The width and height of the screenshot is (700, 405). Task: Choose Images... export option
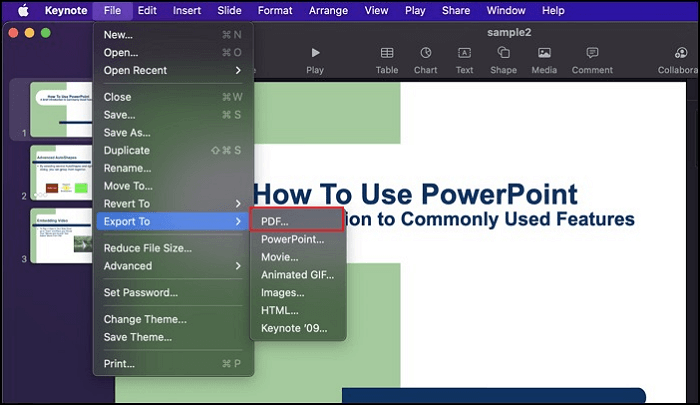click(298, 292)
